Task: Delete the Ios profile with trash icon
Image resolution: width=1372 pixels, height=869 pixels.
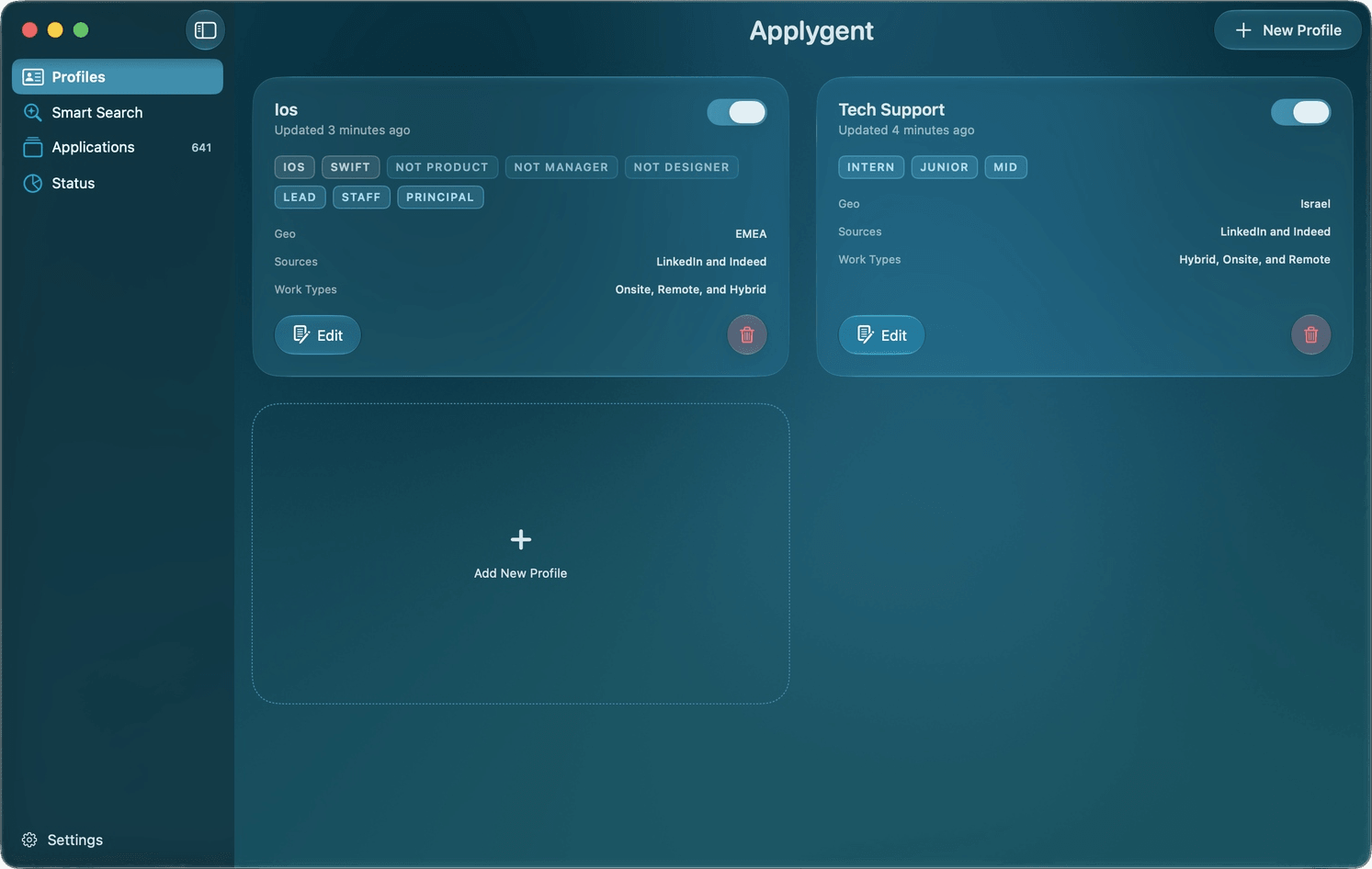Action: 747,334
